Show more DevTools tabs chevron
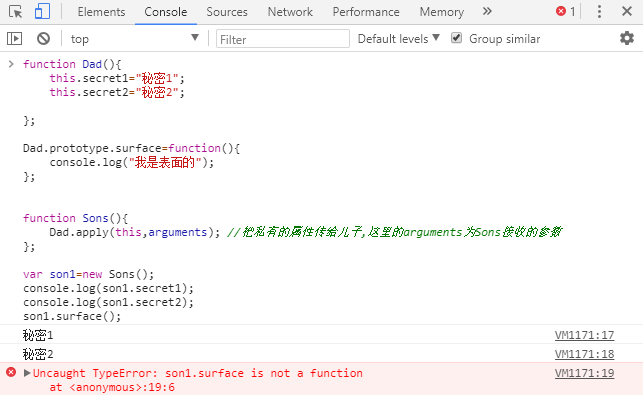Image resolution: width=643 pixels, height=395 pixels. click(487, 11)
